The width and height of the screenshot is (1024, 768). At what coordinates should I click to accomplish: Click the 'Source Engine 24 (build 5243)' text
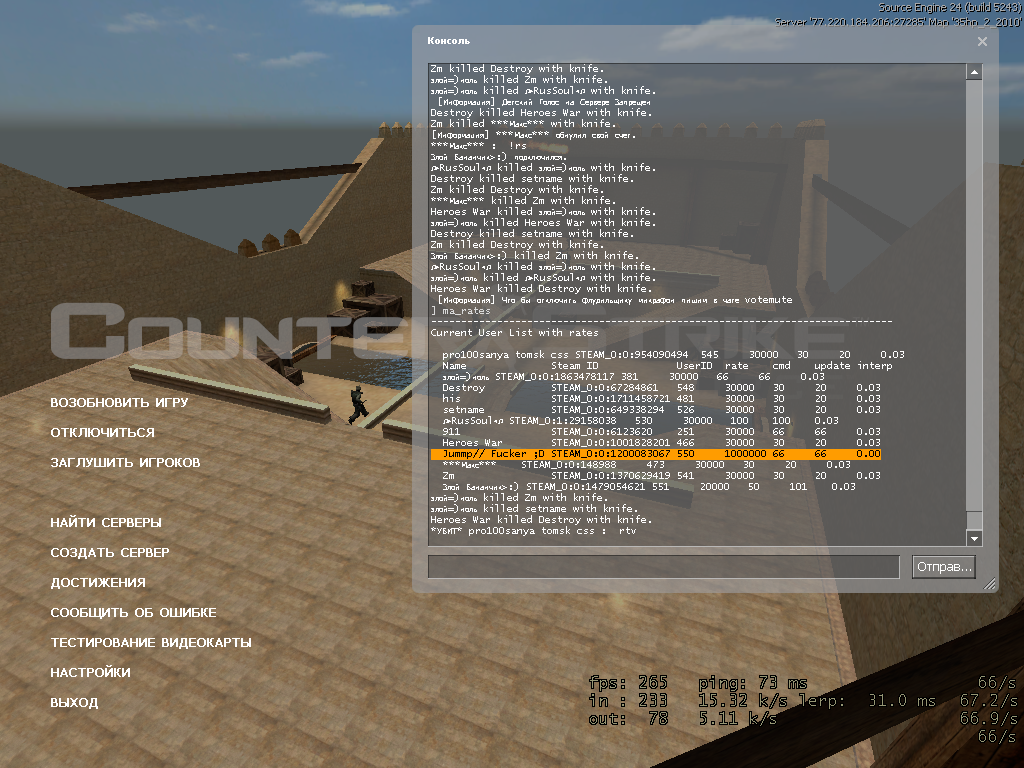[x=950, y=8]
